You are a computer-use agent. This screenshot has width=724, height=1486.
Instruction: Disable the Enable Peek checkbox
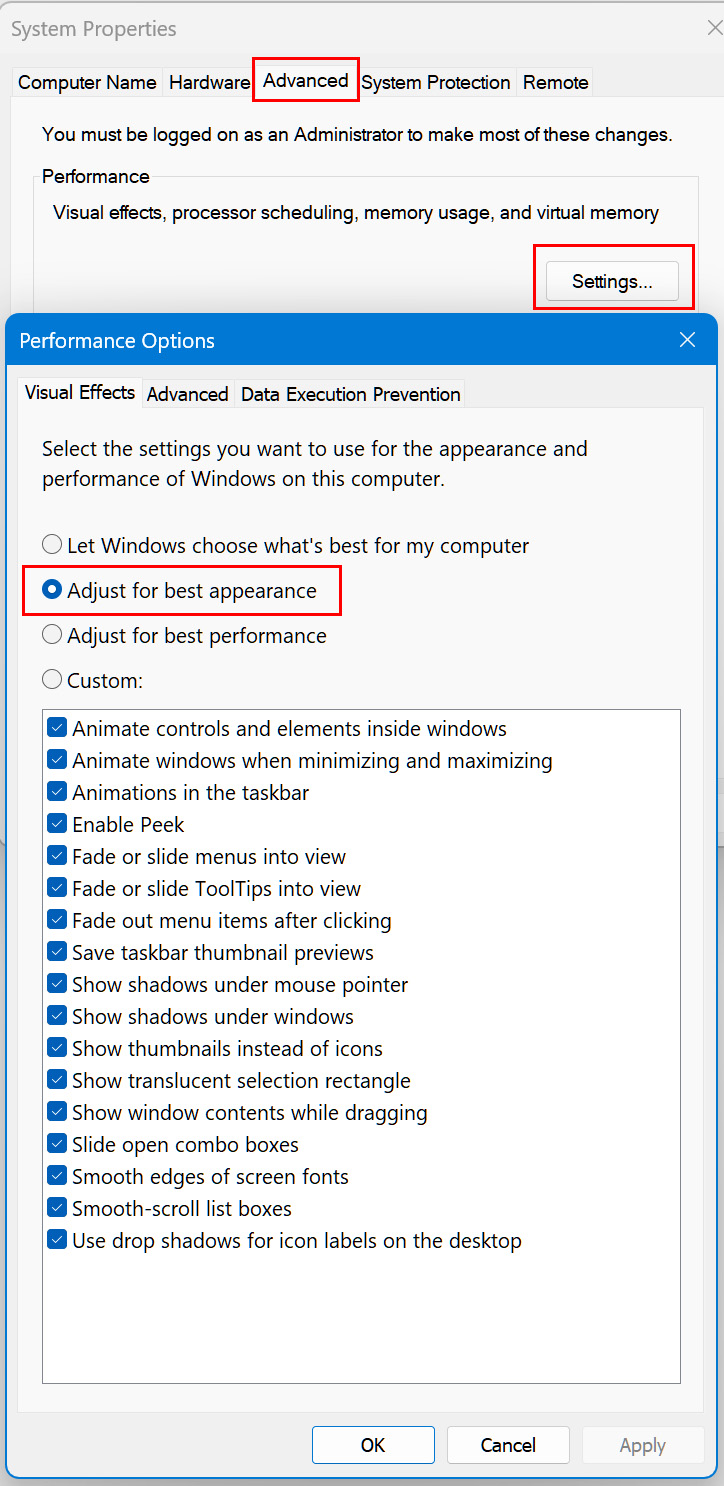(57, 825)
